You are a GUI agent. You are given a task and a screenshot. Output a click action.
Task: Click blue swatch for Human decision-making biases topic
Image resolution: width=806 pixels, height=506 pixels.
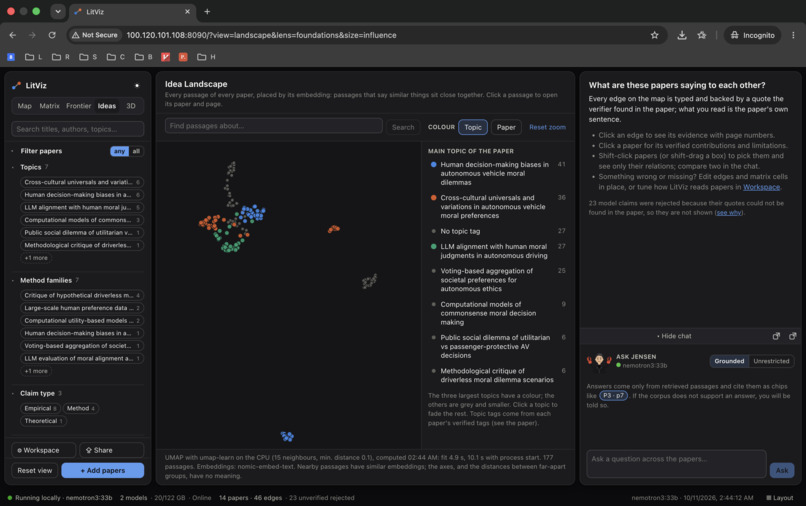pyautogui.click(x=433, y=165)
